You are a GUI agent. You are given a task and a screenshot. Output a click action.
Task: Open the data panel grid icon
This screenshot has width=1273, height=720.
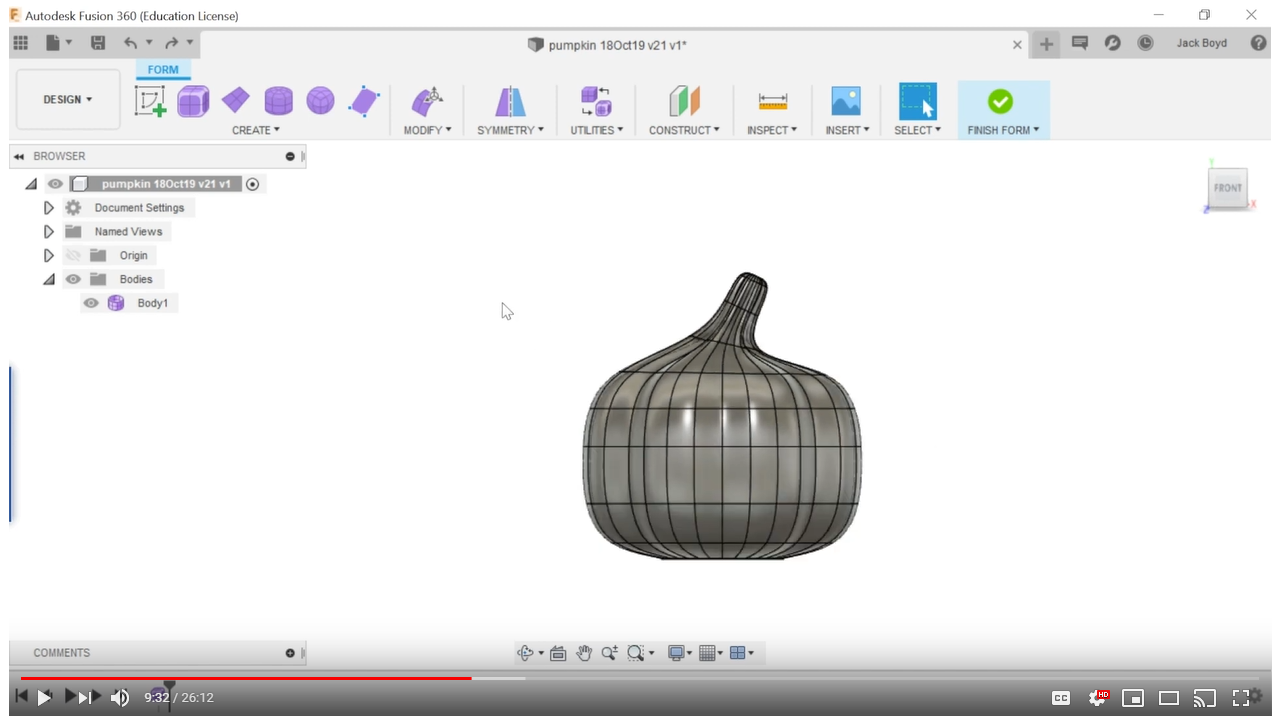20,43
